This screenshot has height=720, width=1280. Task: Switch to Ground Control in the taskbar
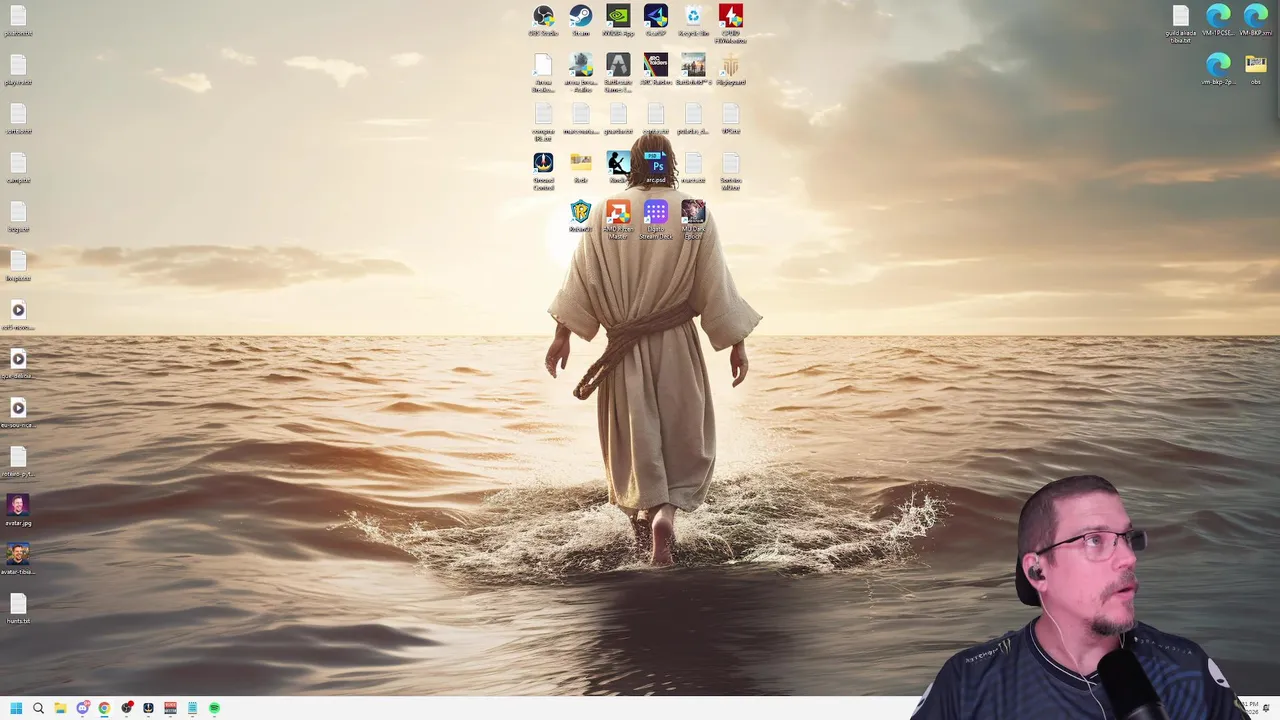coord(148,708)
